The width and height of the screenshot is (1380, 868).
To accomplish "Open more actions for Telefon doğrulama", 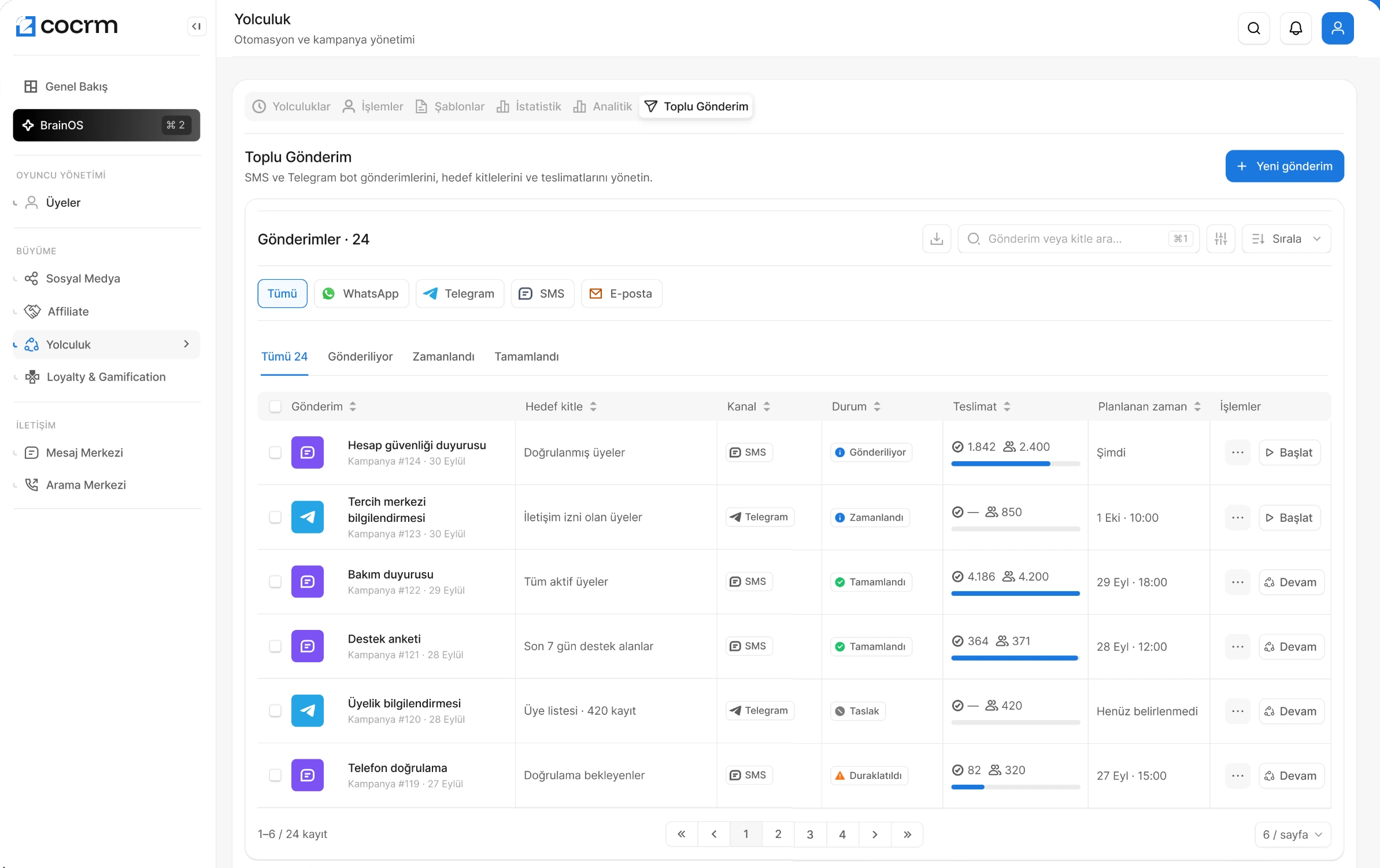I will pos(1237,776).
